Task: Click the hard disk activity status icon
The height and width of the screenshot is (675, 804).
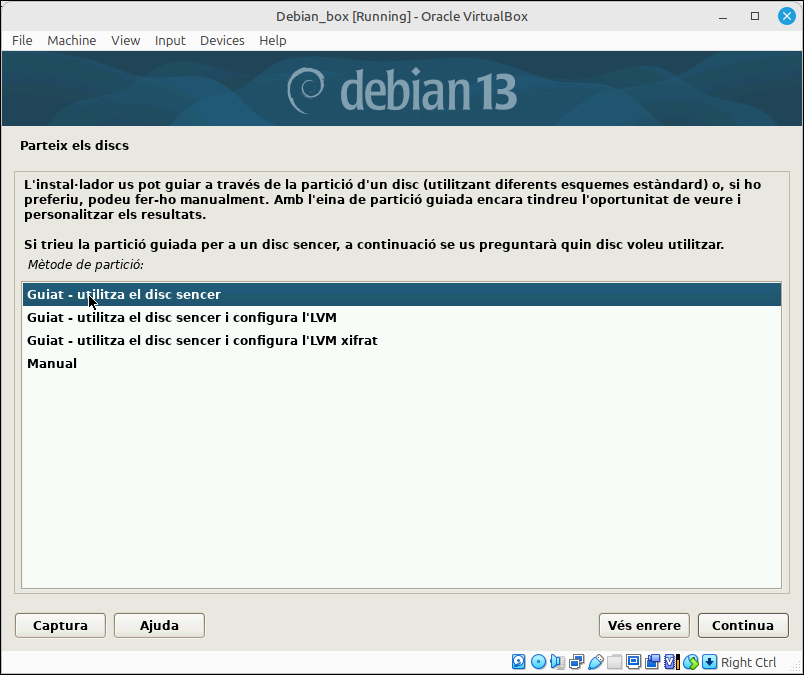Action: (x=518, y=662)
